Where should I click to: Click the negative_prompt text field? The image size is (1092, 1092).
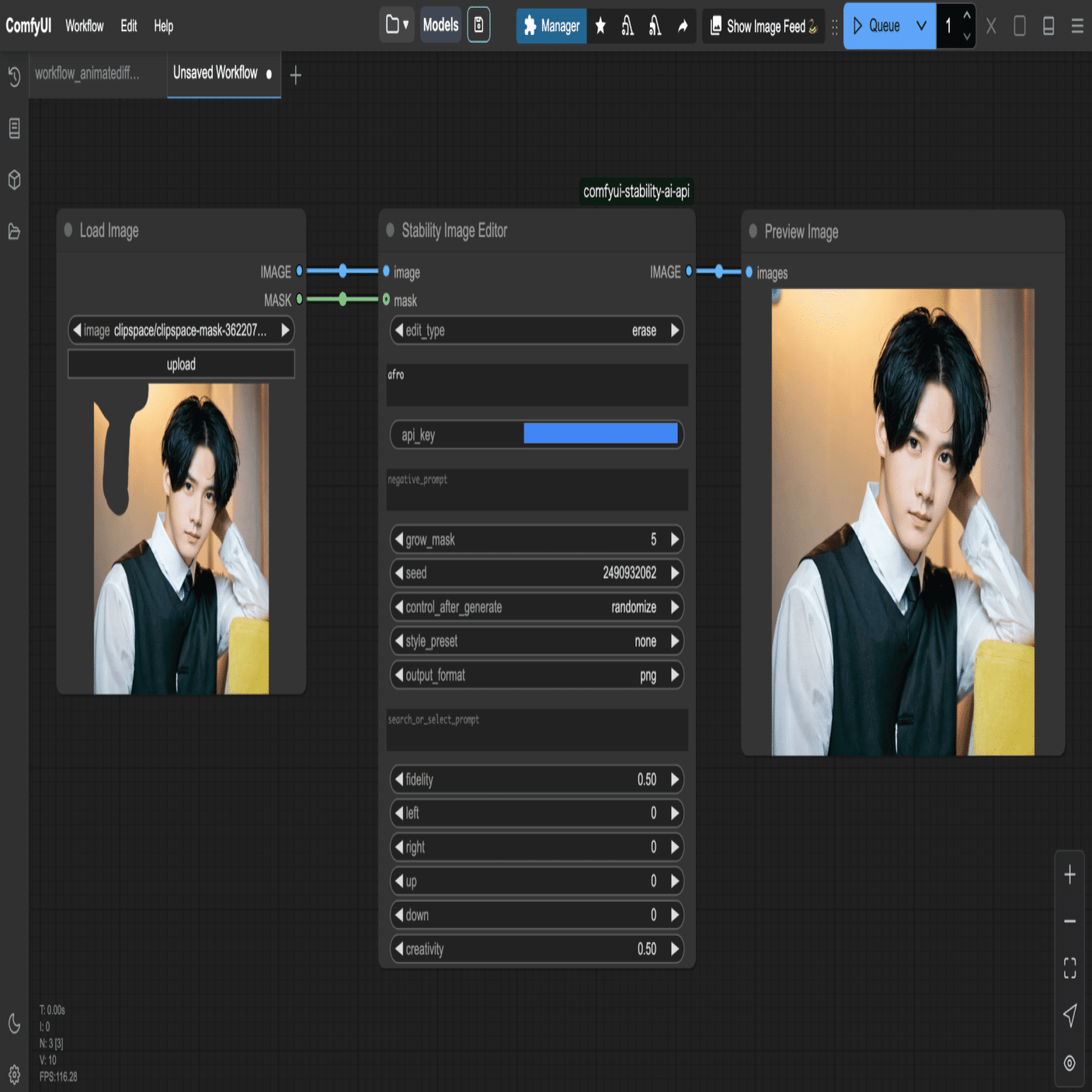pos(537,490)
